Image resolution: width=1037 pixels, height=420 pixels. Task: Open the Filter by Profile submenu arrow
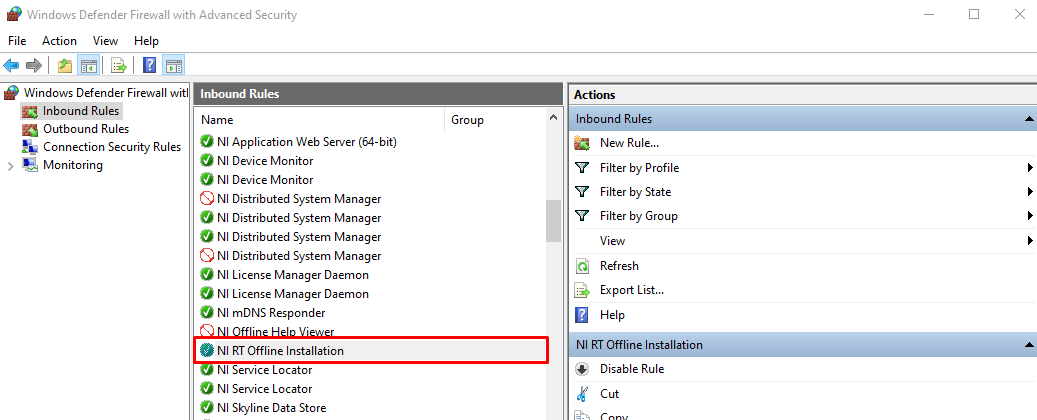pyautogui.click(x=1030, y=168)
